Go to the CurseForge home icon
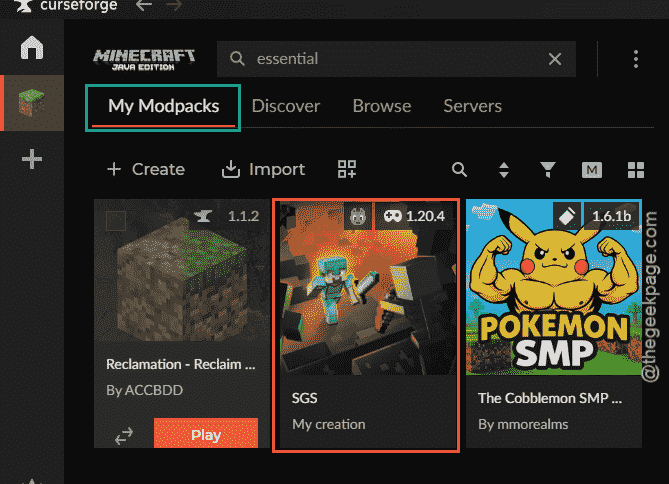The width and height of the screenshot is (669, 484). [x=32, y=47]
